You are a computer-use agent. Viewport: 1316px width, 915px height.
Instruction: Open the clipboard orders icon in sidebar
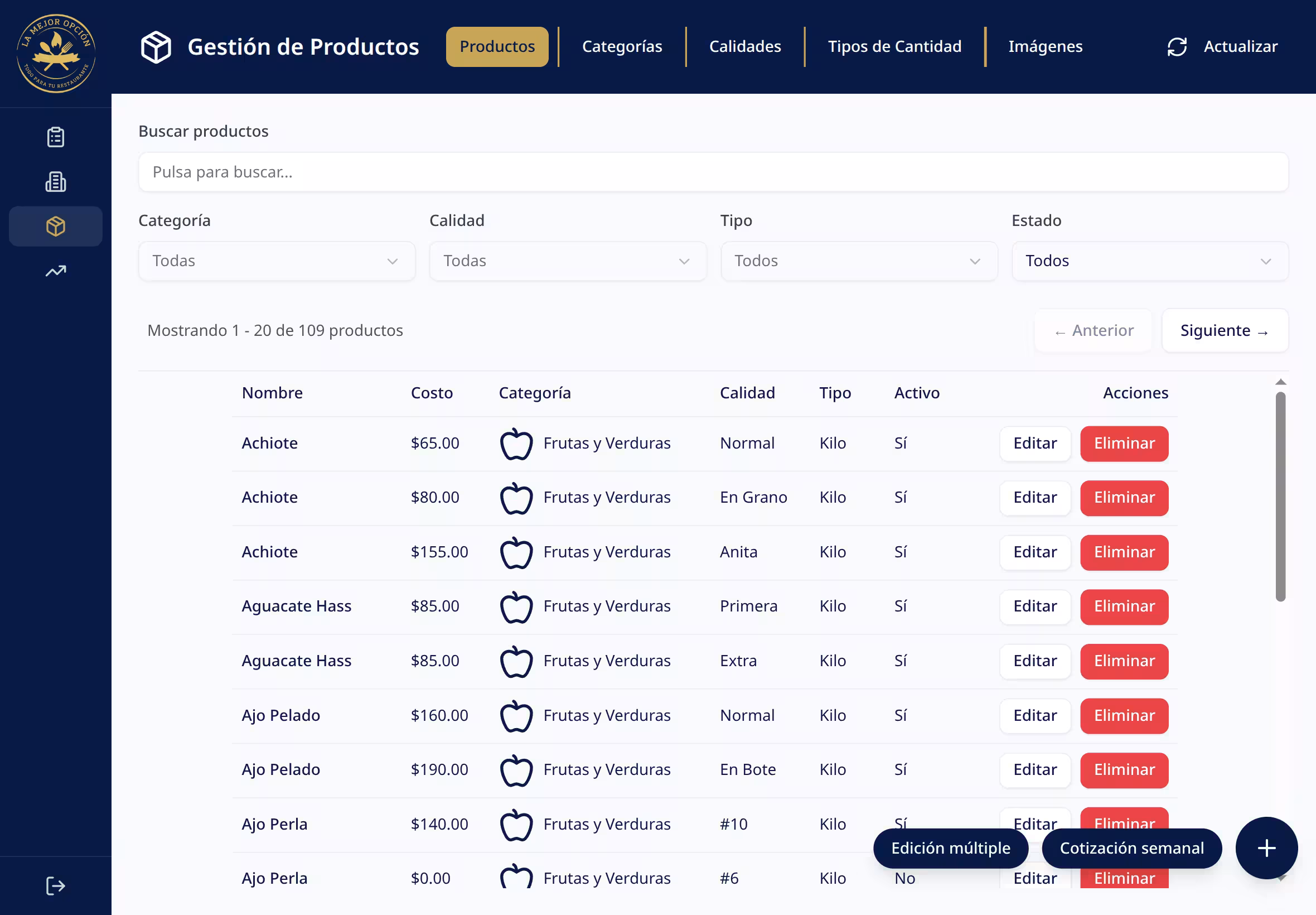pyautogui.click(x=56, y=137)
